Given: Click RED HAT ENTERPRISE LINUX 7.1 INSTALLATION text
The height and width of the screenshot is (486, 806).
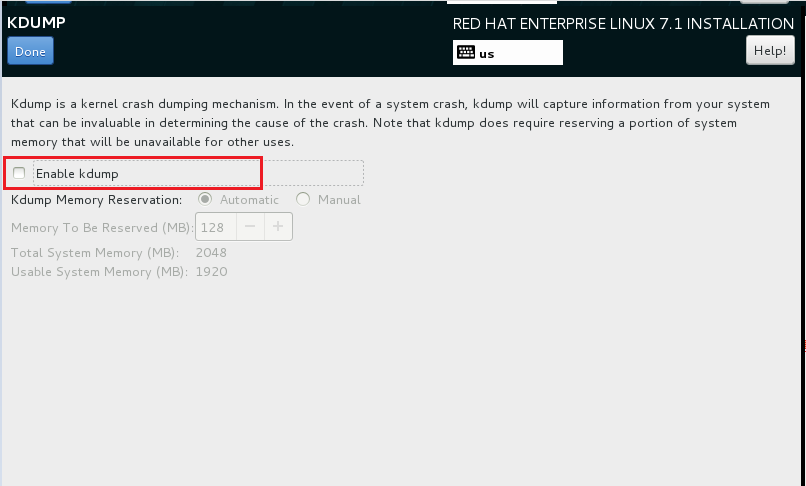Looking at the screenshot, I should (x=623, y=24).
